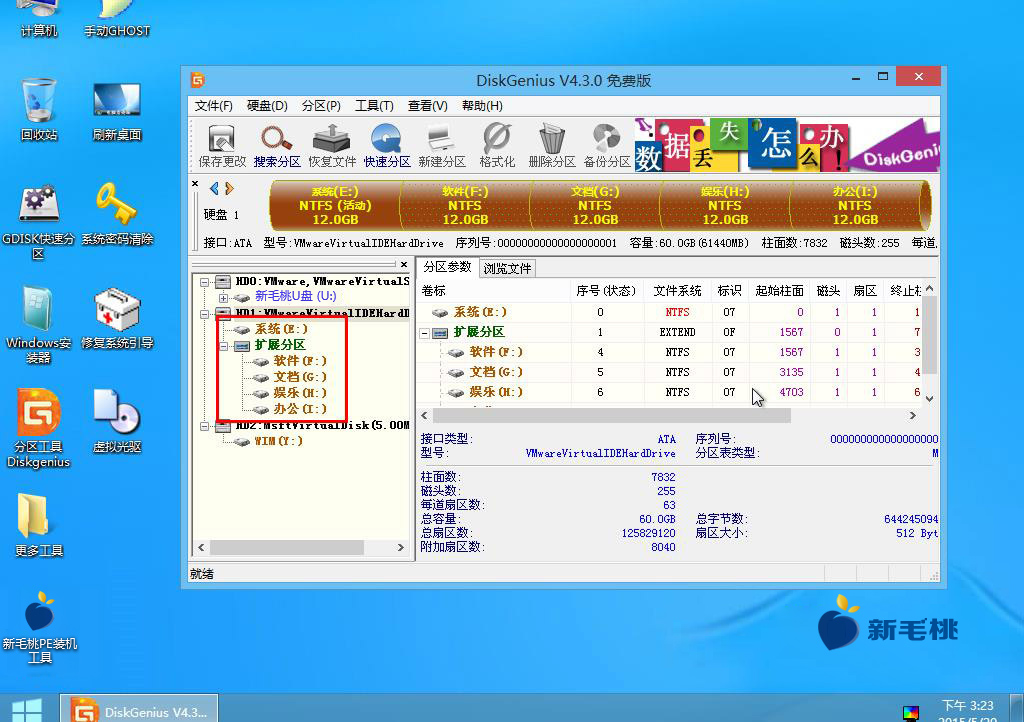Open the 计算机 desktop icon
This screenshot has height=722, width=1024.
(x=39, y=20)
